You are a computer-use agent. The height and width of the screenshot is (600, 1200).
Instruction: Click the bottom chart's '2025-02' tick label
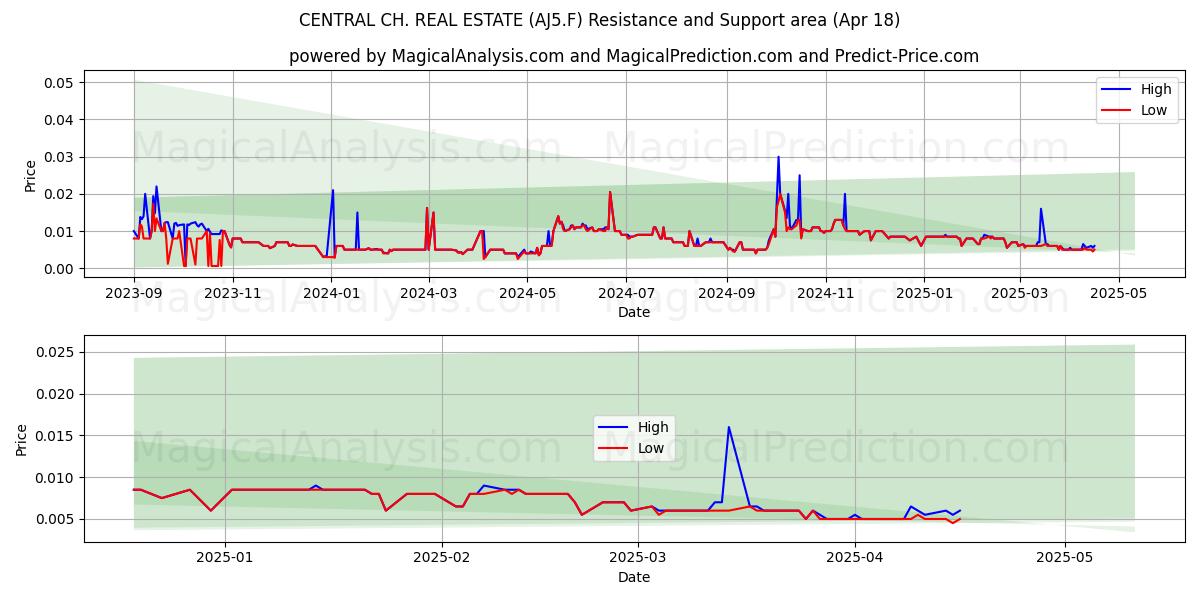click(x=441, y=558)
